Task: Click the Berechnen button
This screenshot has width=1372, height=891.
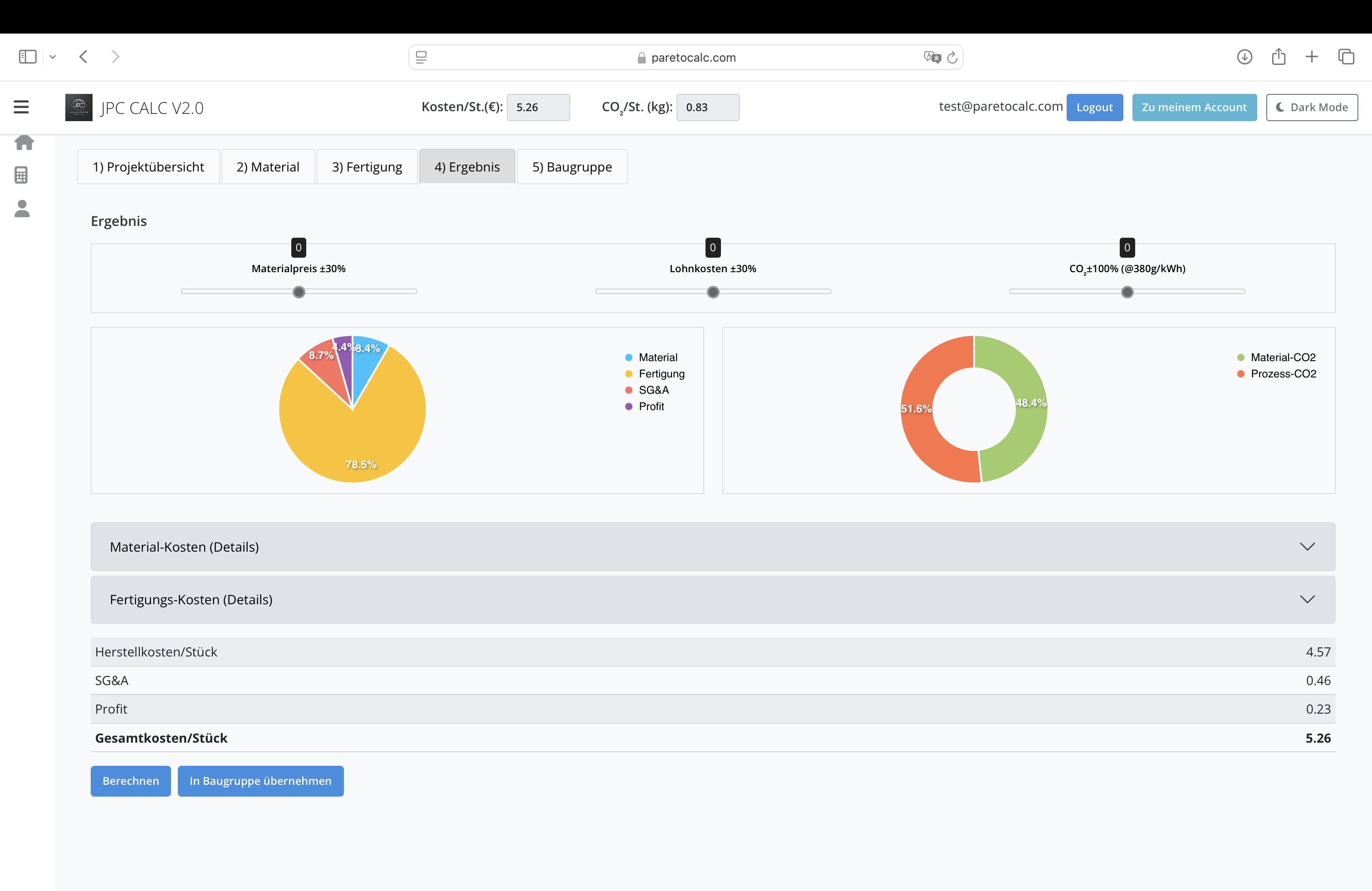Action: coord(131,781)
